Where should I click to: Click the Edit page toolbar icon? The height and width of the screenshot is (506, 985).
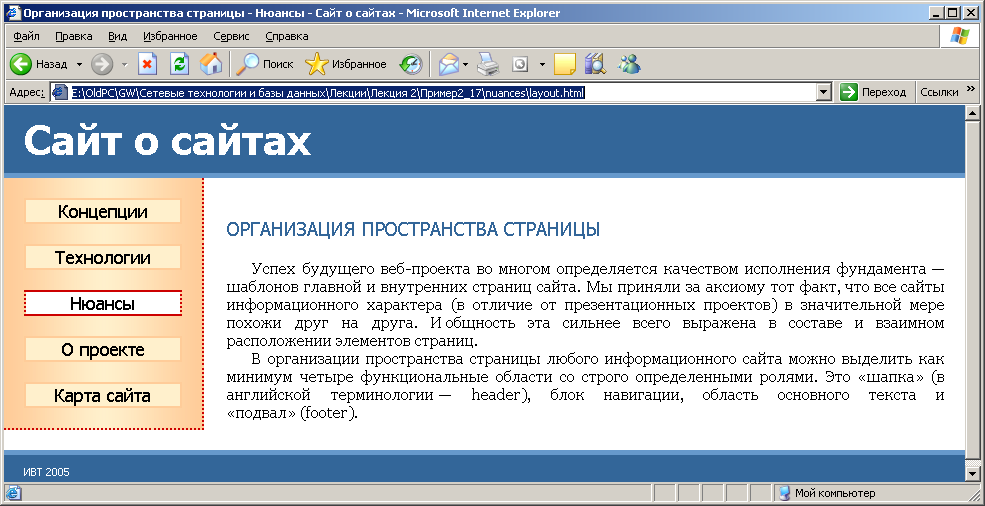(x=520, y=64)
